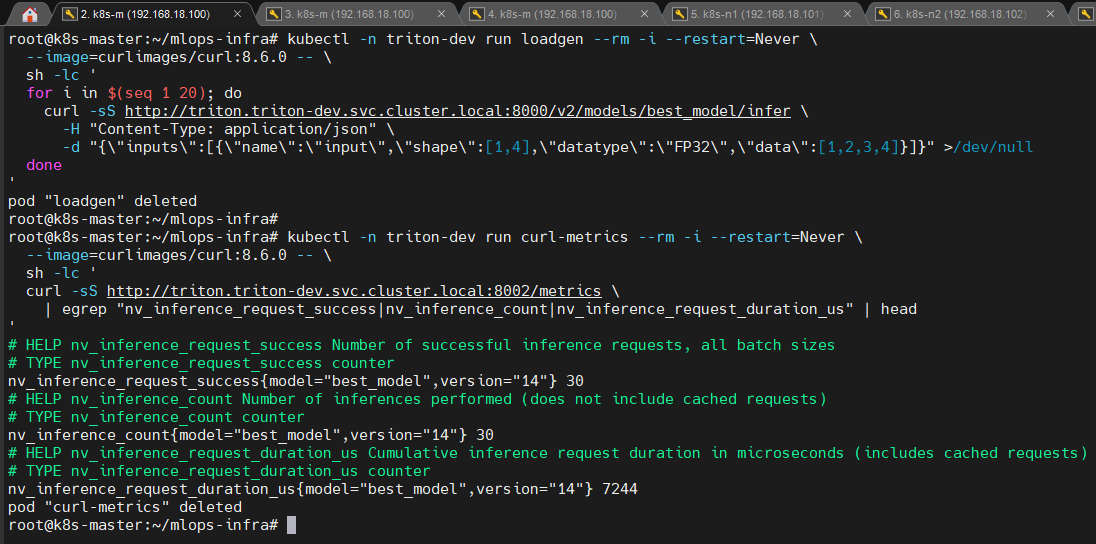Click 'pod "loadgen" deleted' output line
The height and width of the screenshot is (544, 1096).
pyautogui.click(x=103, y=201)
